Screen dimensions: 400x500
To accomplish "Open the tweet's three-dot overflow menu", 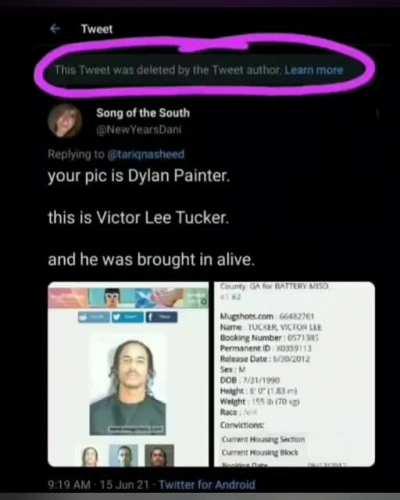I will [x=377, y=114].
